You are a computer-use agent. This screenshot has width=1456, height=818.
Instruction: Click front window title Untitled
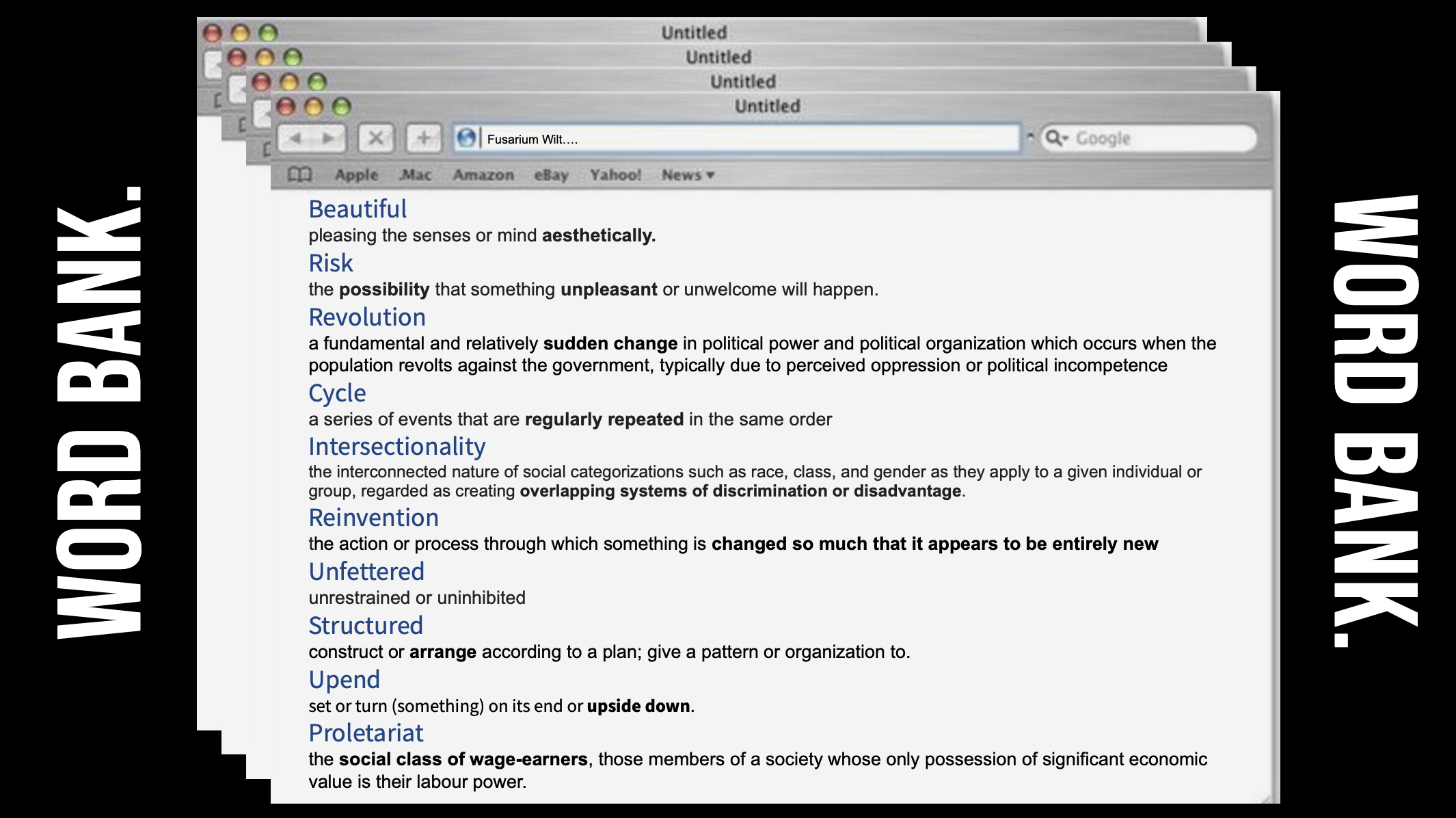tap(767, 107)
